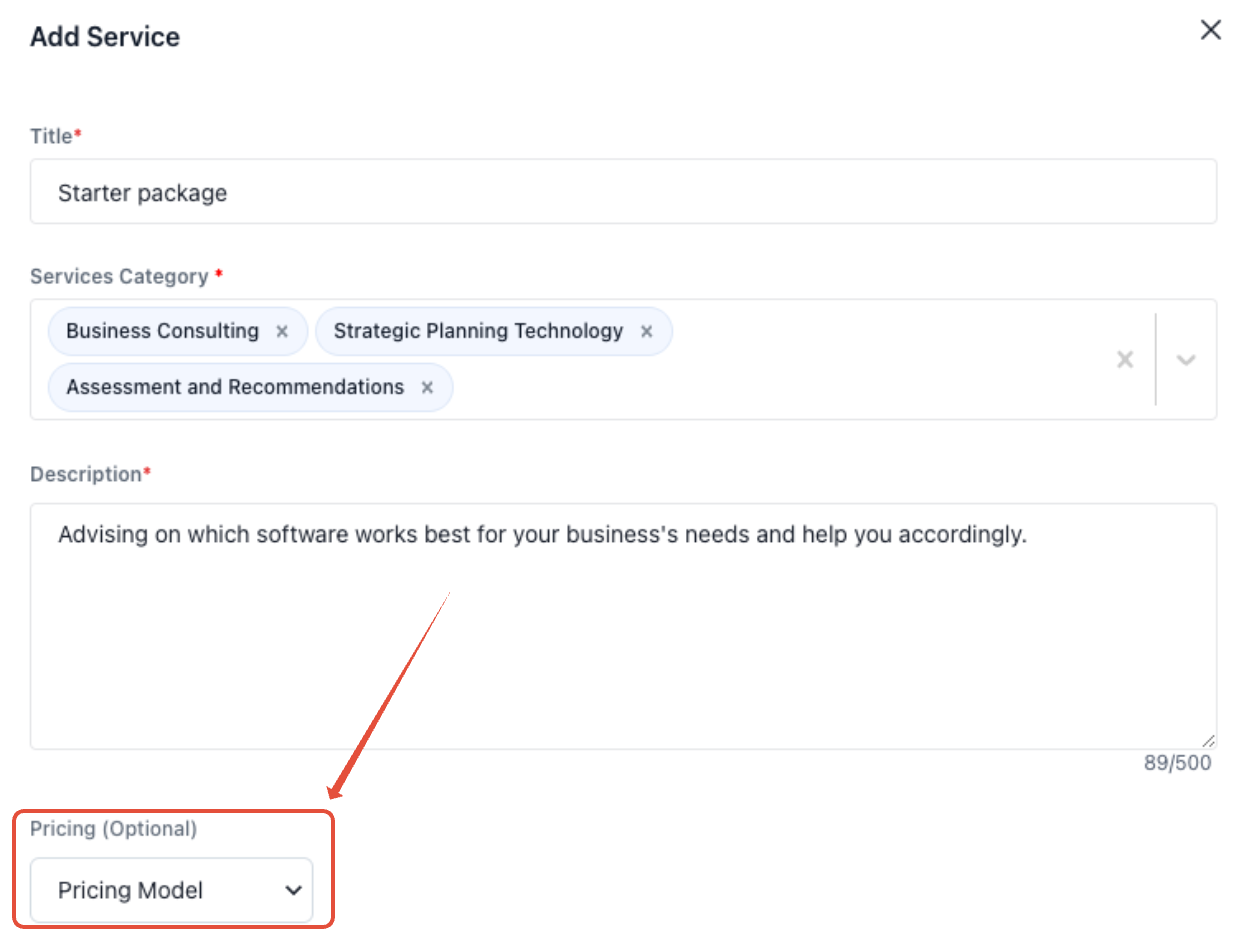Image resolution: width=1249 pixels, height=938 pixels.
Task: Click the Assessment and Recommendations chip label
Action: [x=235, y=387]
